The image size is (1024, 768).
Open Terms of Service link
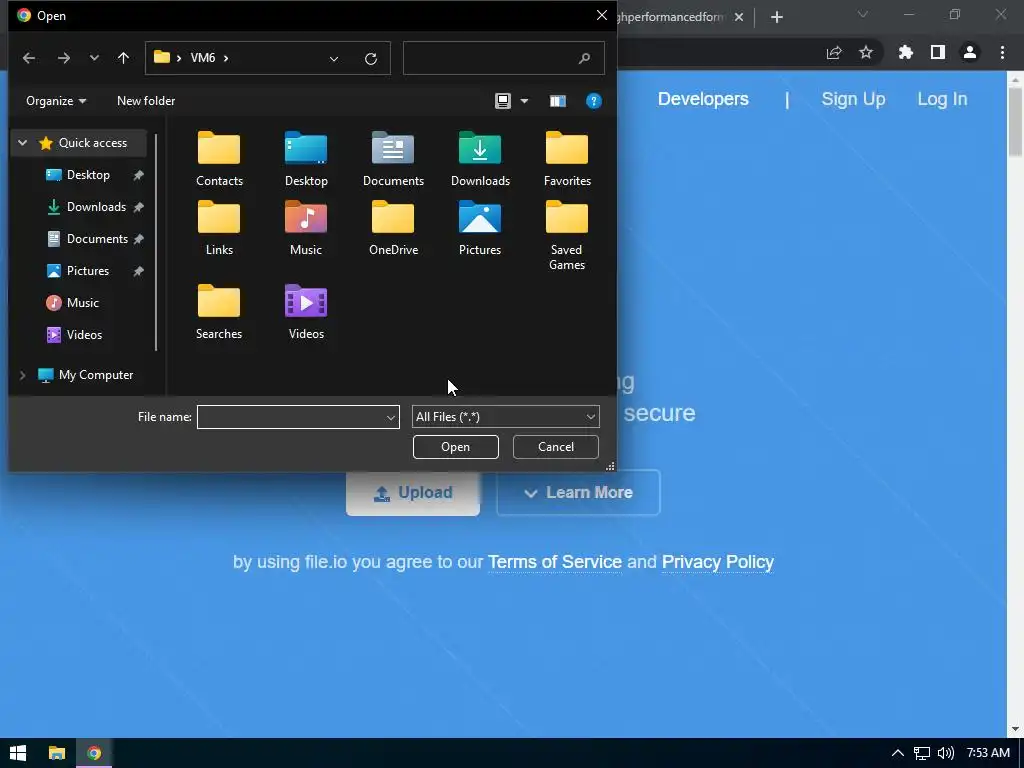(554, 562)
